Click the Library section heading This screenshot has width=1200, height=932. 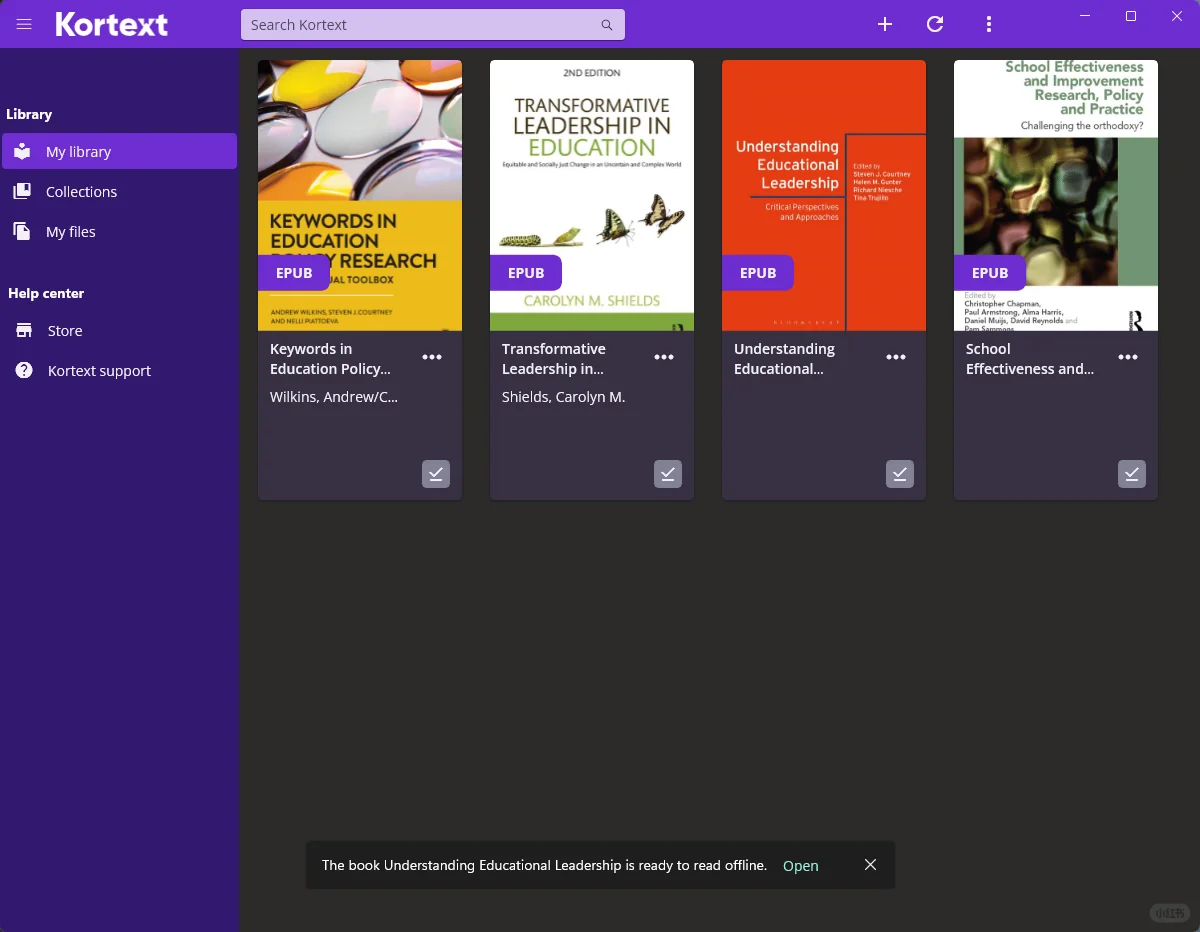pyautogui.click(x=29, y=114)
